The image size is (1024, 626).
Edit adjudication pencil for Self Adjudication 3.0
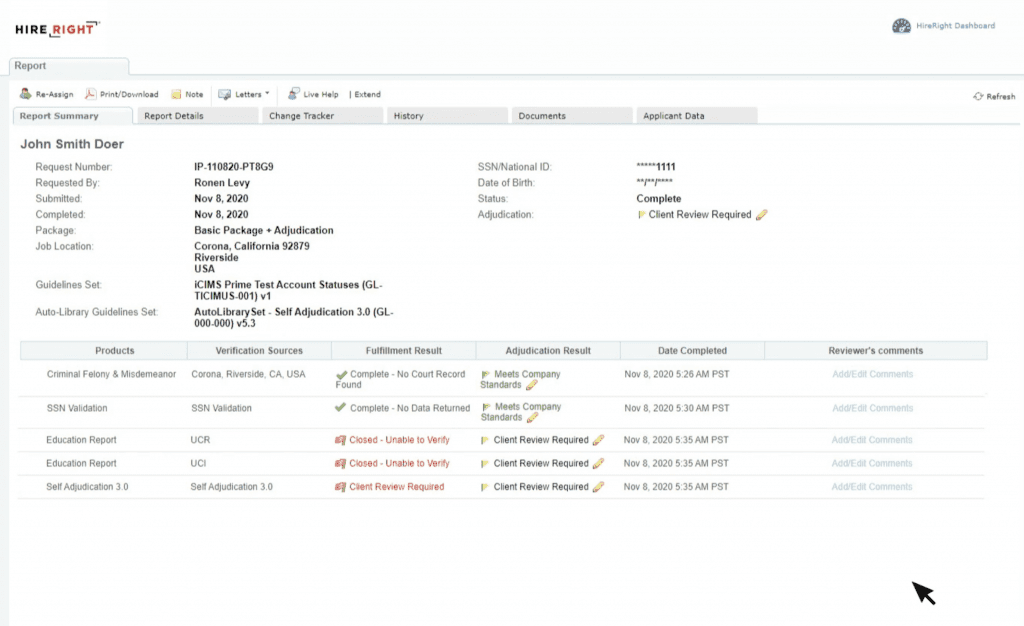[x=598, y=487]
